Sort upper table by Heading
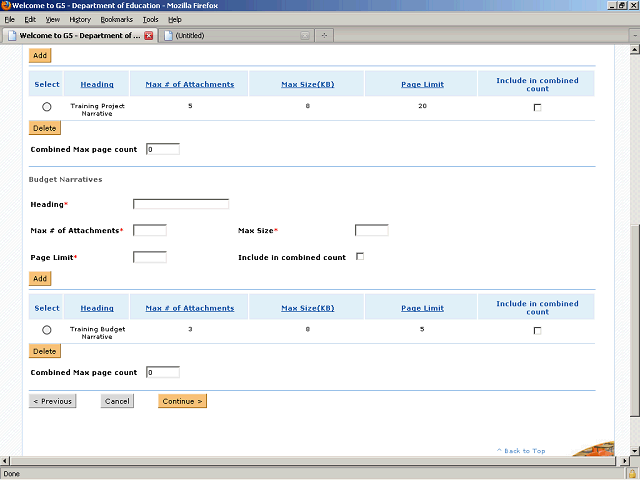The image size is (640, 480). [x=97, y=84]
